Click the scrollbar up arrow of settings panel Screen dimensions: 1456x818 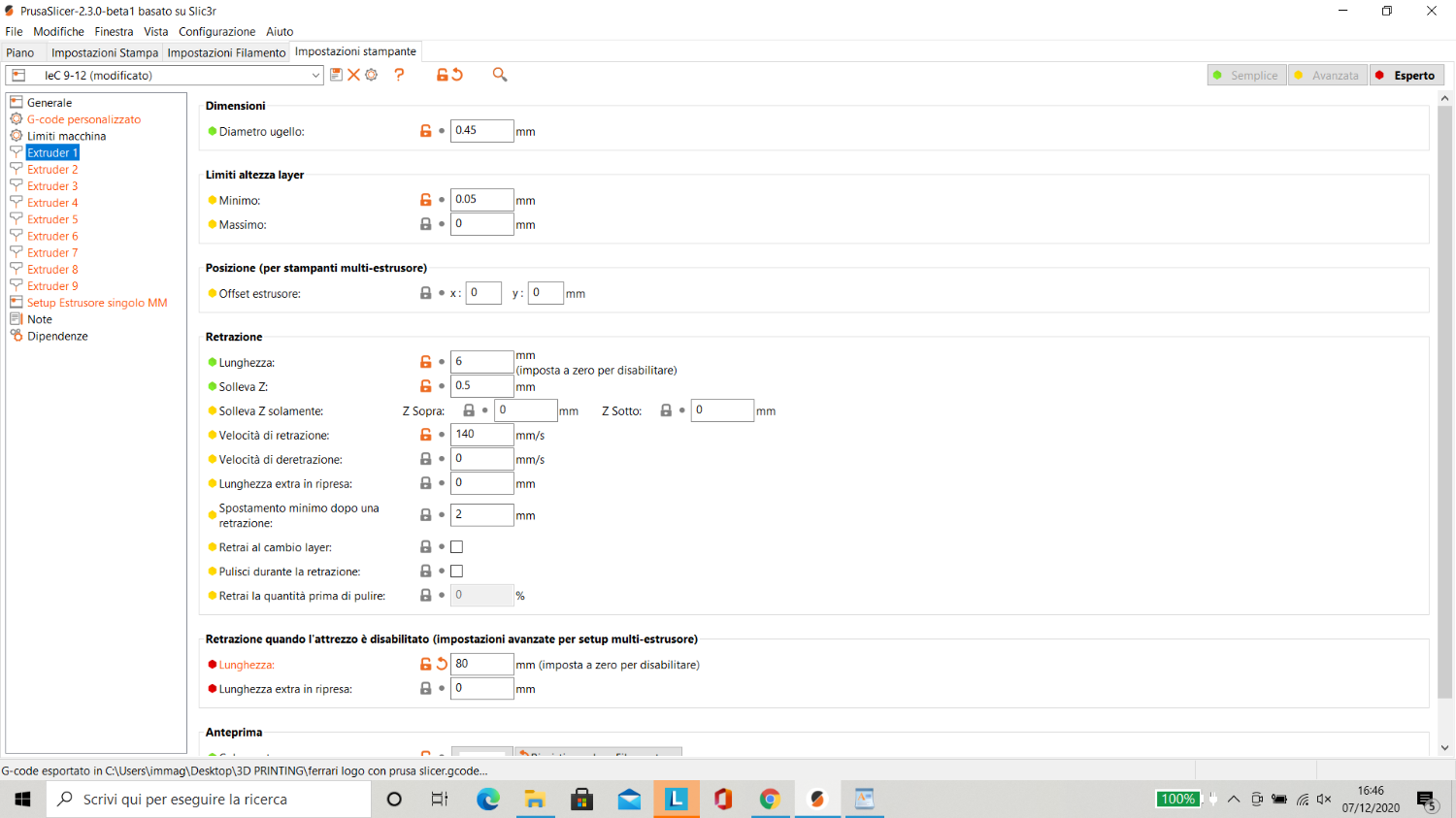pos(1445,99)
